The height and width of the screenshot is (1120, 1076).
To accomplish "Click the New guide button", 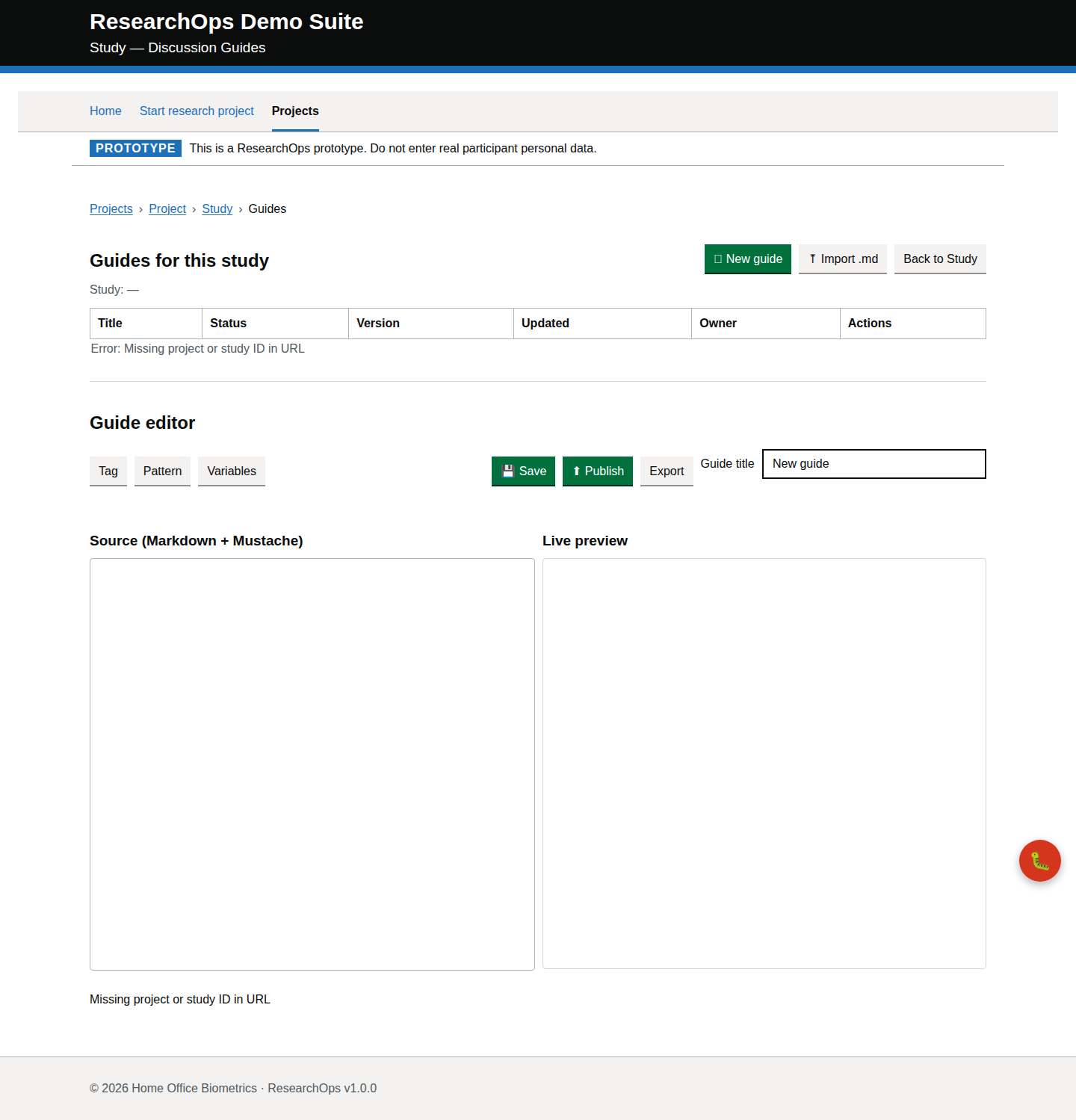I will [747, 259].
